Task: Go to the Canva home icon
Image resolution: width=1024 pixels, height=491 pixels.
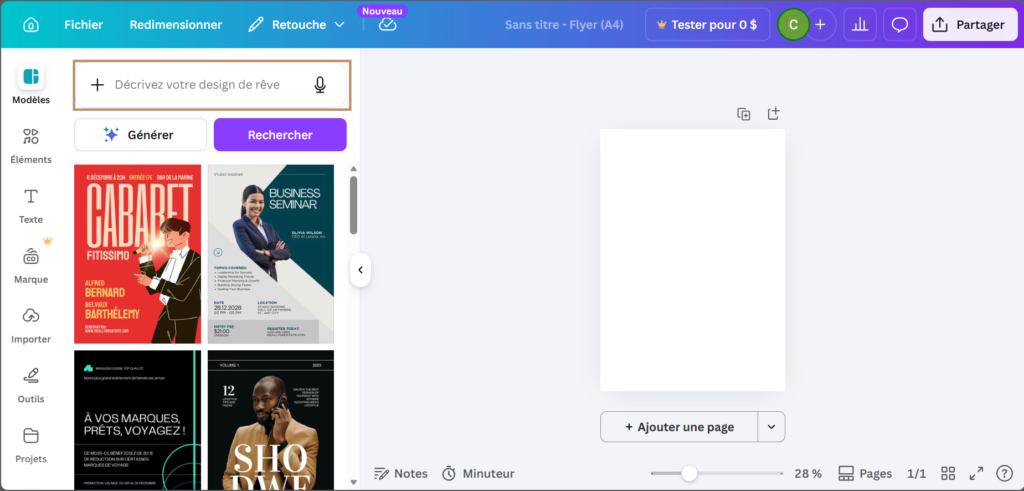Action: point(31,25)
